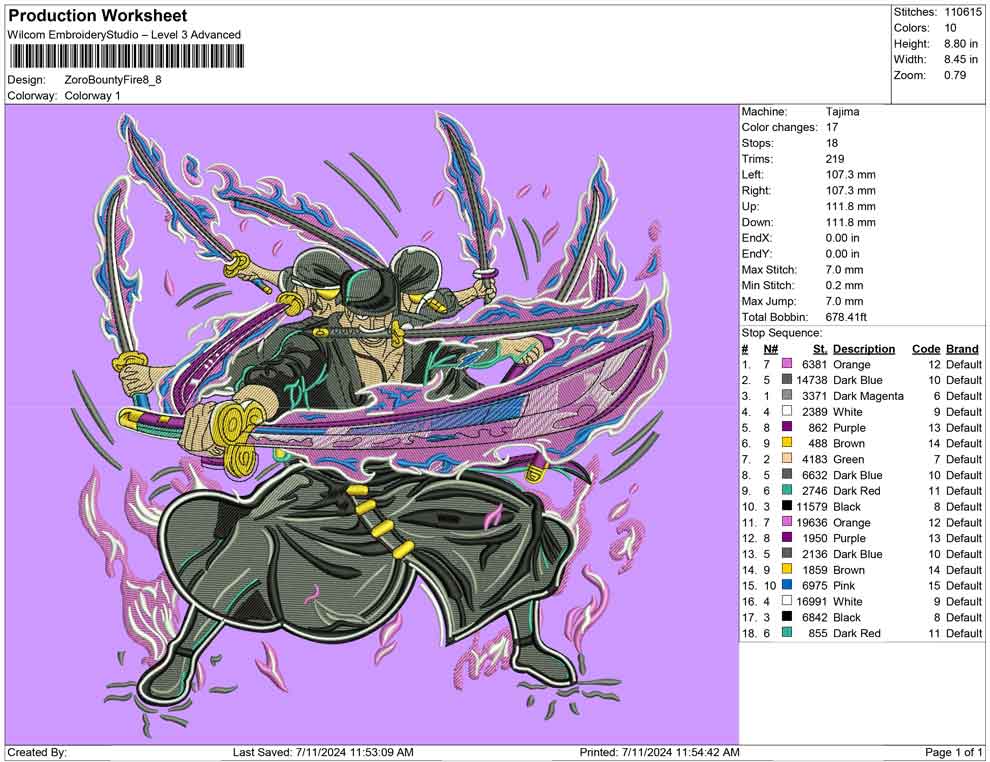This screenshot has width=990, height=762.
Task: Click the Code column header
Action: pyautogui.click(x=925, y=349)
